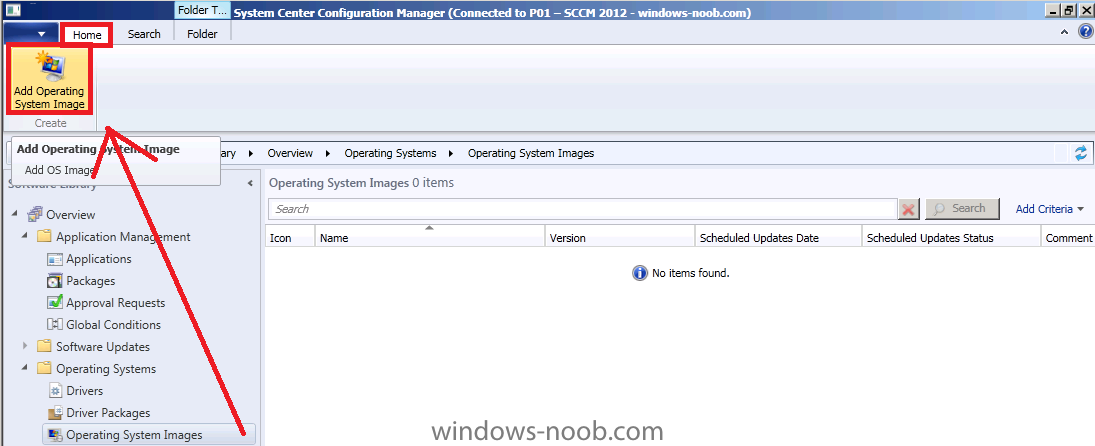Click the window system menu icon
The width and height of the screenshot is (1095, 446).
[x=13, y=10]
